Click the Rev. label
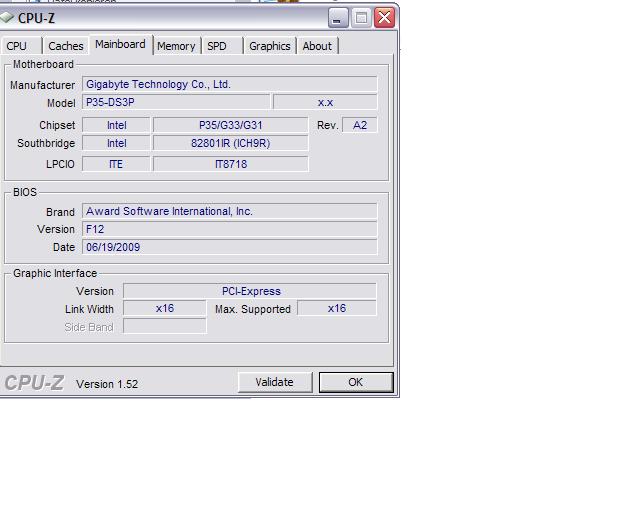The height and width of the screenshot is (512, 640). [328, 125]
